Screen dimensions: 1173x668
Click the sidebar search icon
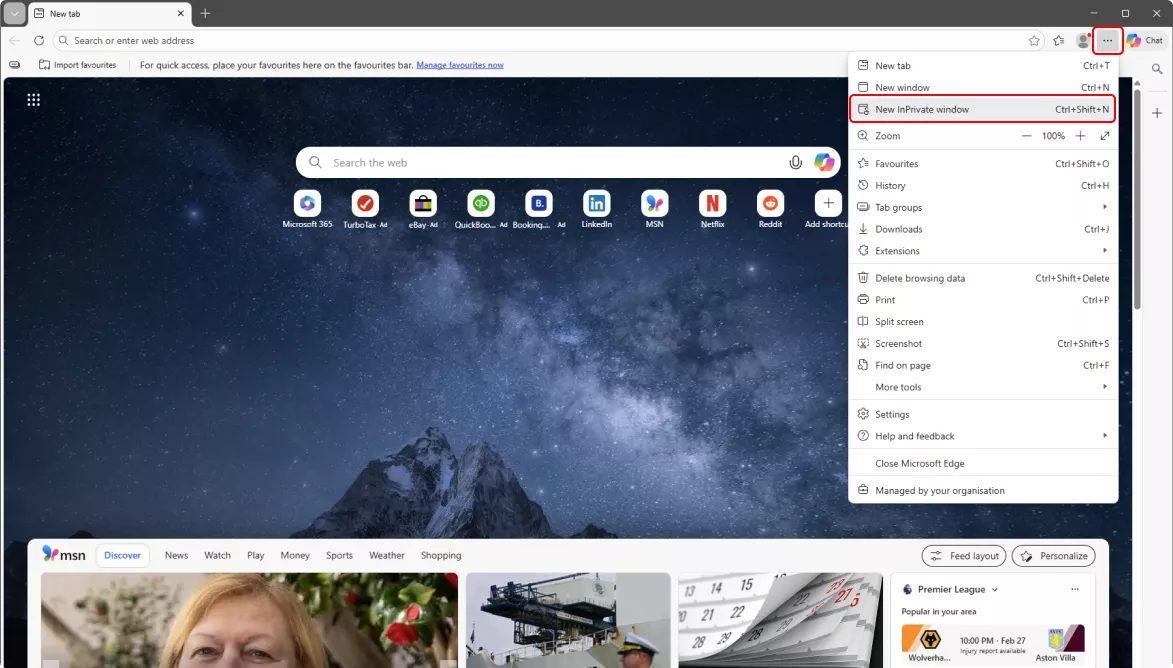(1157, 69)
